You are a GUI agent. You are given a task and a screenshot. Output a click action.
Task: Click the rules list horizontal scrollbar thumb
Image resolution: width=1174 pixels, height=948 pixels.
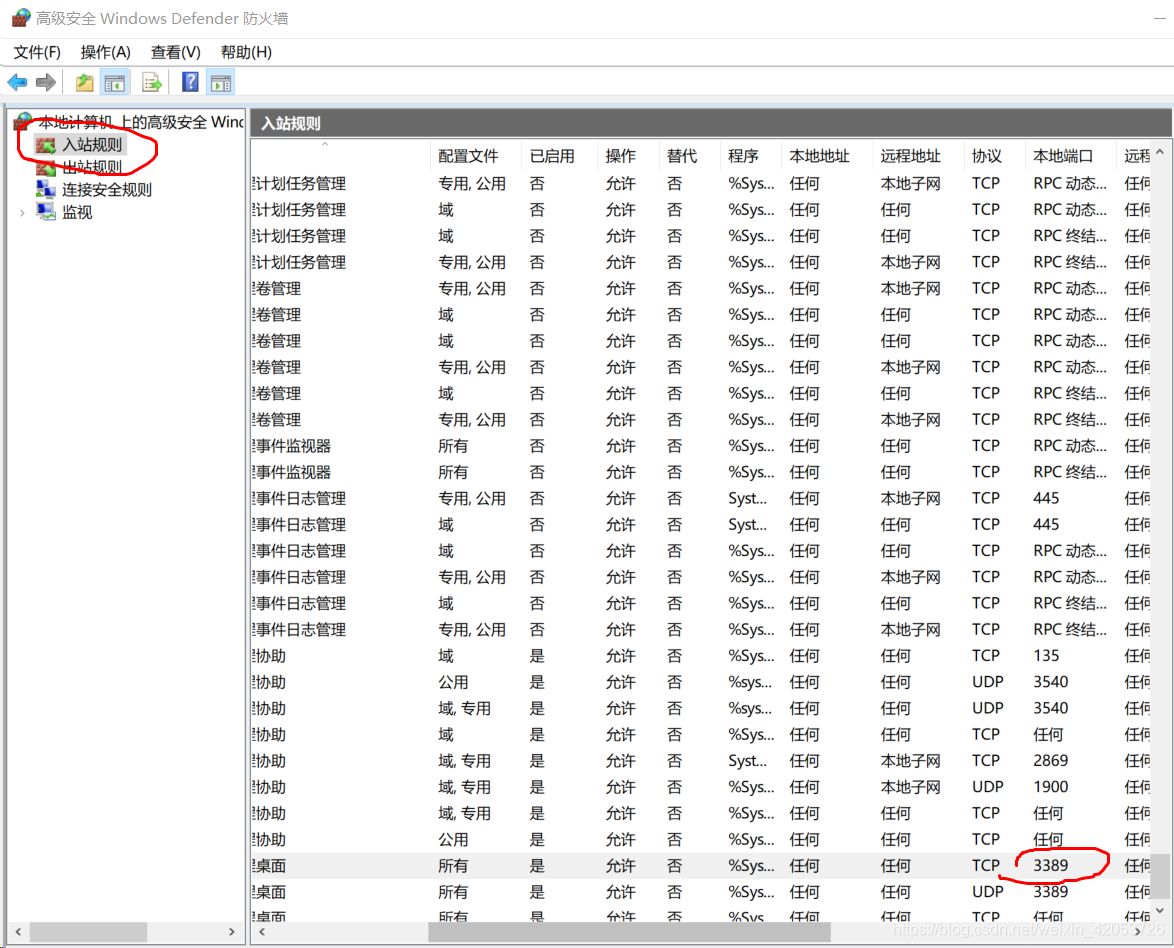[629, 932]
